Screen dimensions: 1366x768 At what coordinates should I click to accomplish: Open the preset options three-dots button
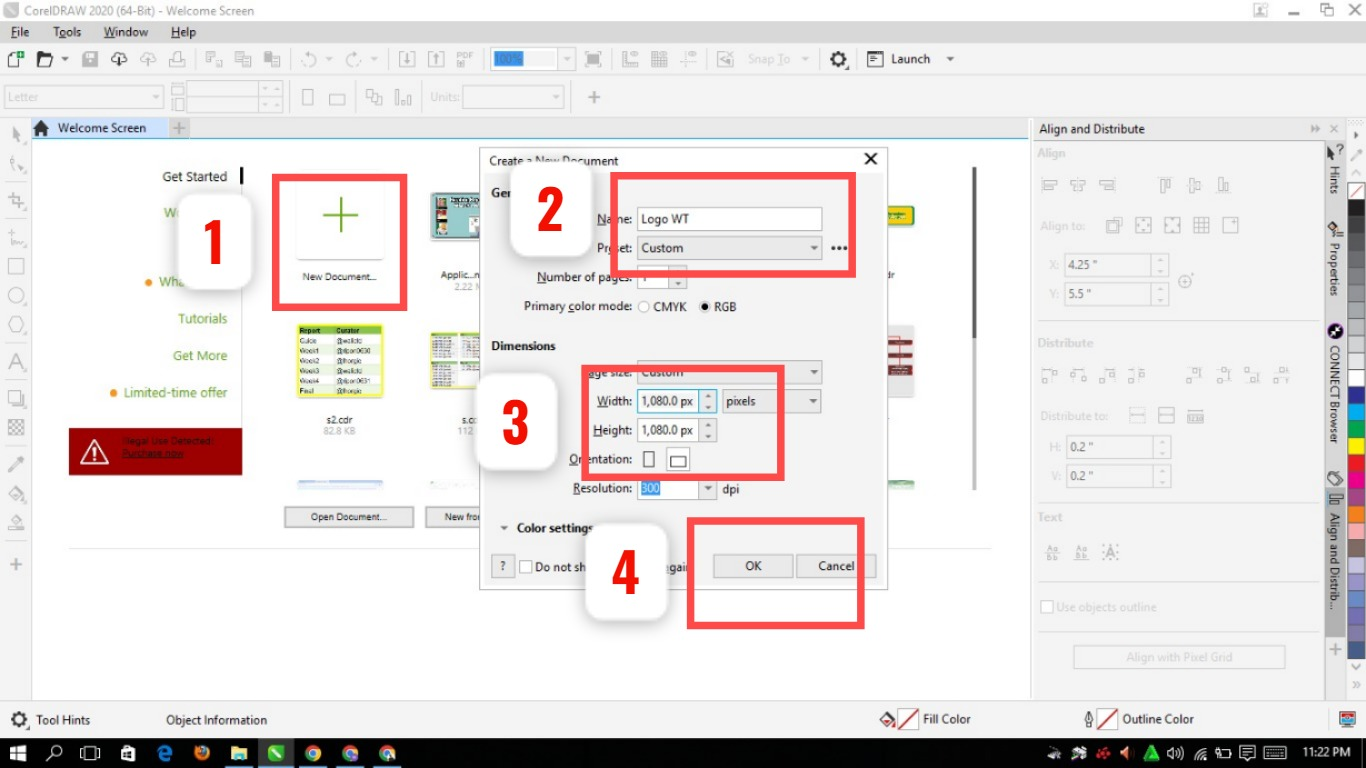click(839, 248)
